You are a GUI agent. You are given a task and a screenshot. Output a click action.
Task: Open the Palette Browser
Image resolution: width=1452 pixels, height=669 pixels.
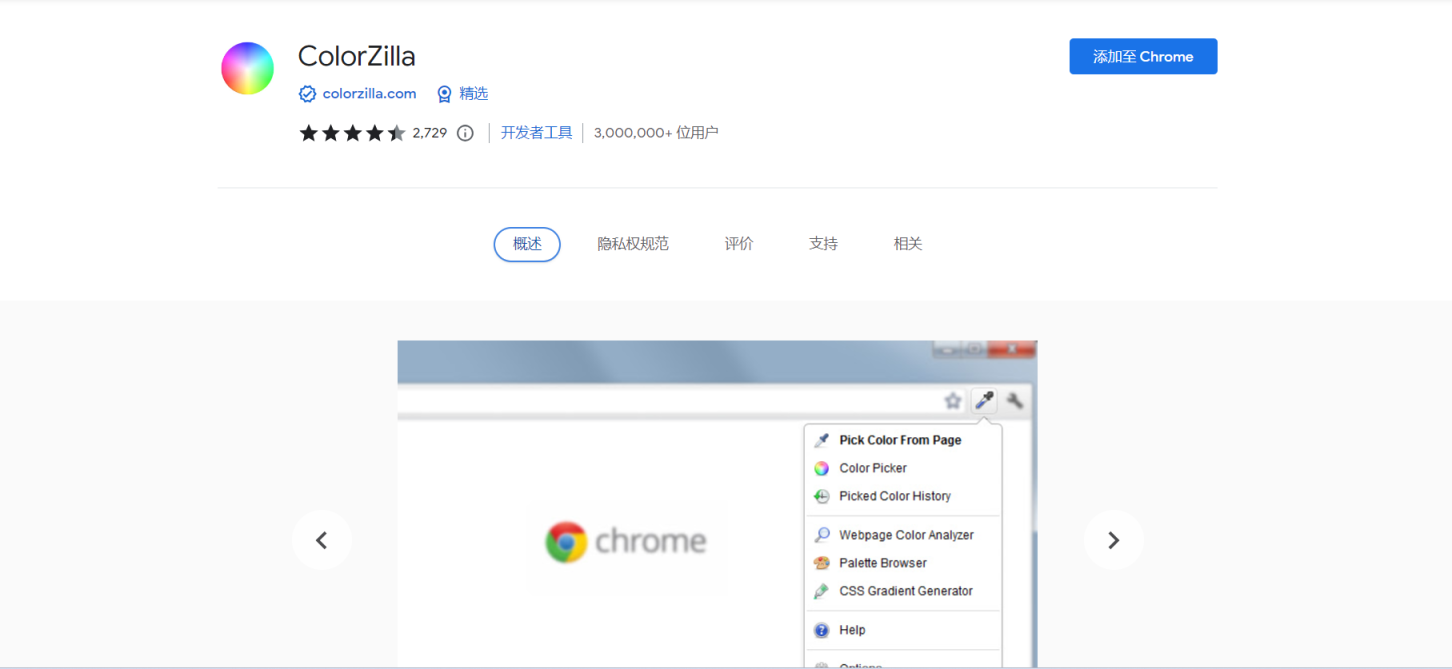click(882, 563)
